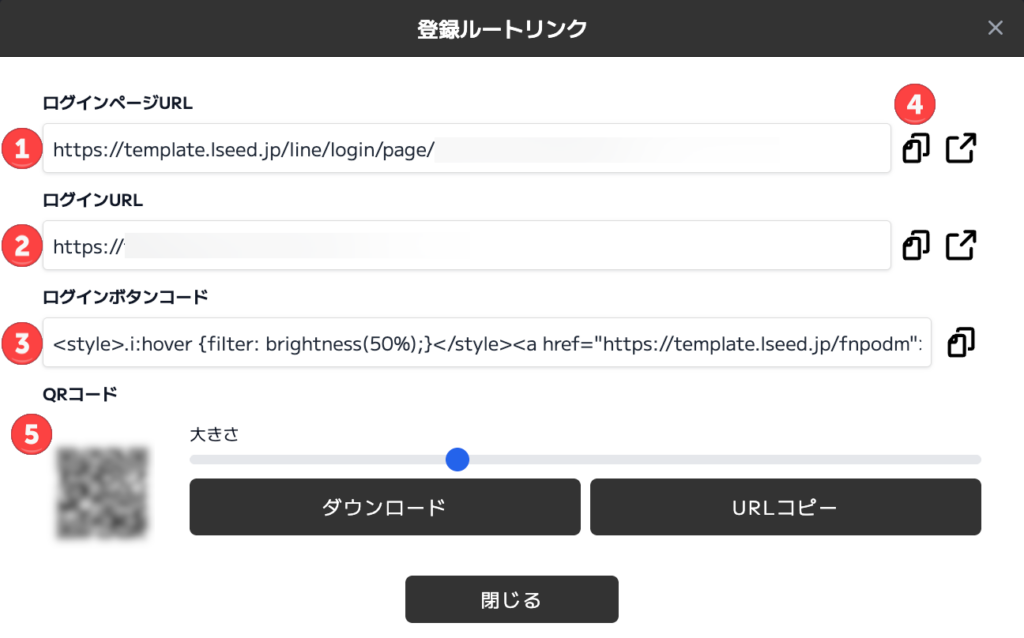Click the red number 2 badge

tap(21, 246)
